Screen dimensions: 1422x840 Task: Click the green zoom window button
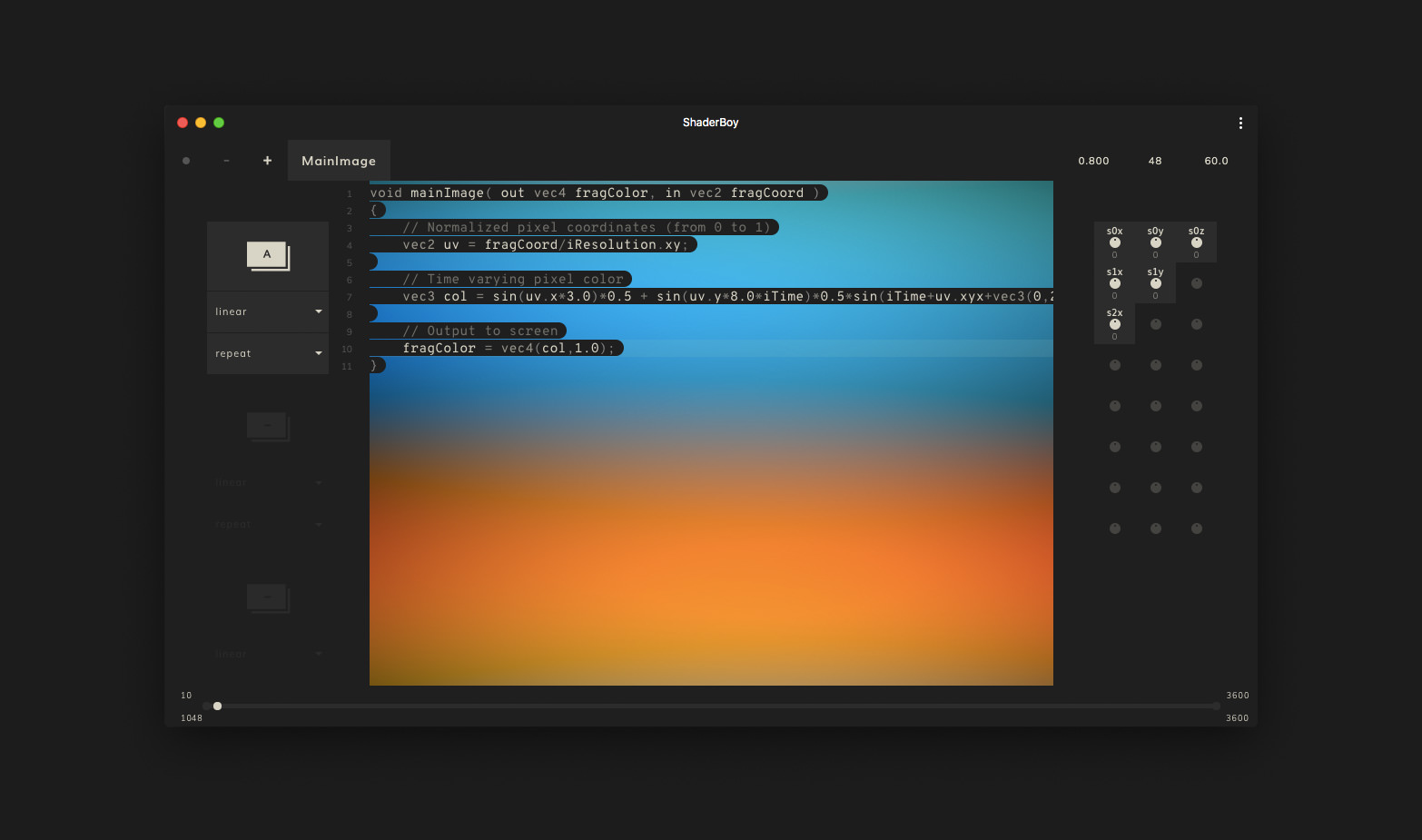219,123
